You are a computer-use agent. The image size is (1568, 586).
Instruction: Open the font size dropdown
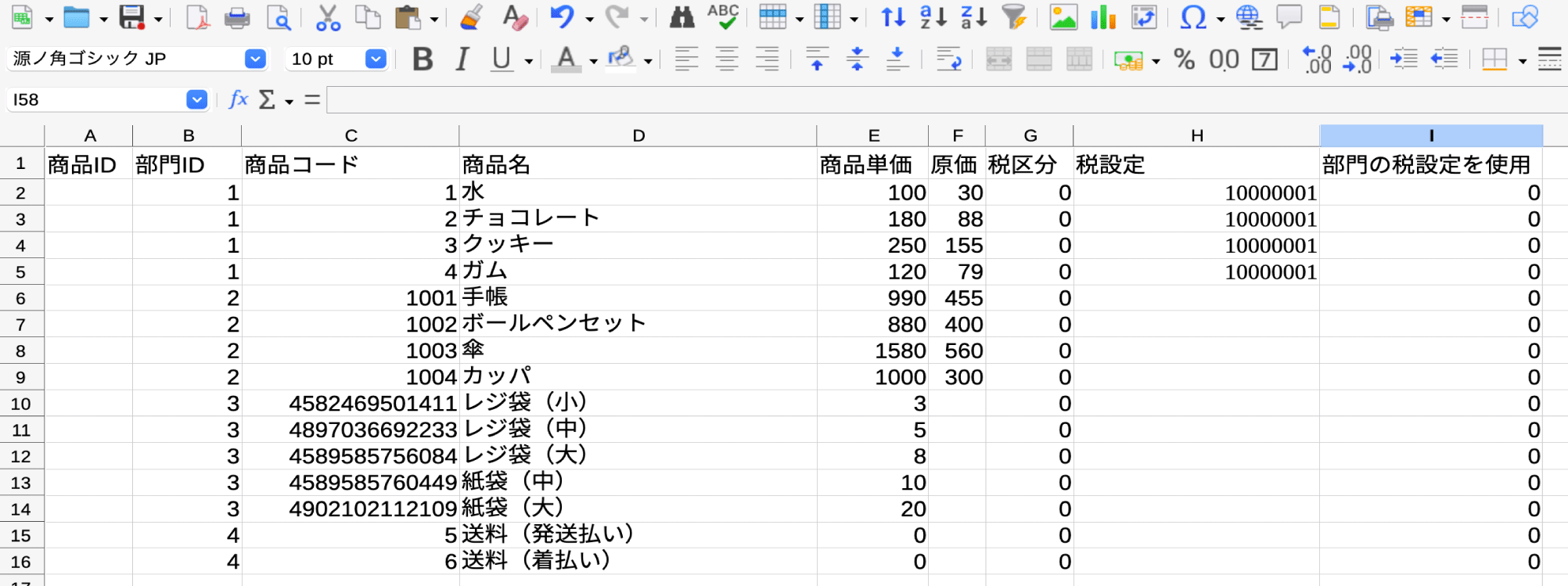[376, 59]
